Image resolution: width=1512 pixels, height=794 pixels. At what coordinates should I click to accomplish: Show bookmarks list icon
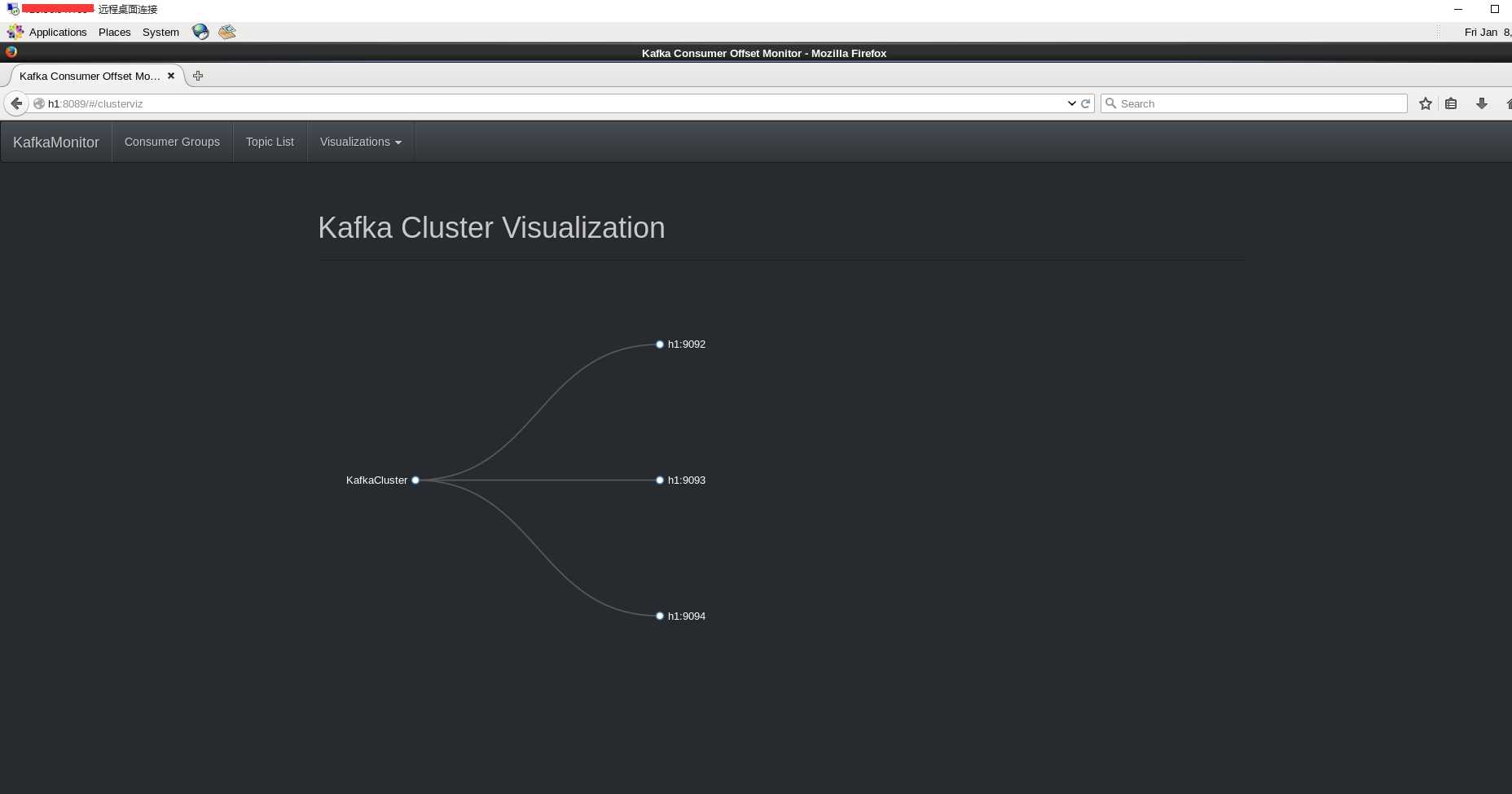click(1451, 103)
